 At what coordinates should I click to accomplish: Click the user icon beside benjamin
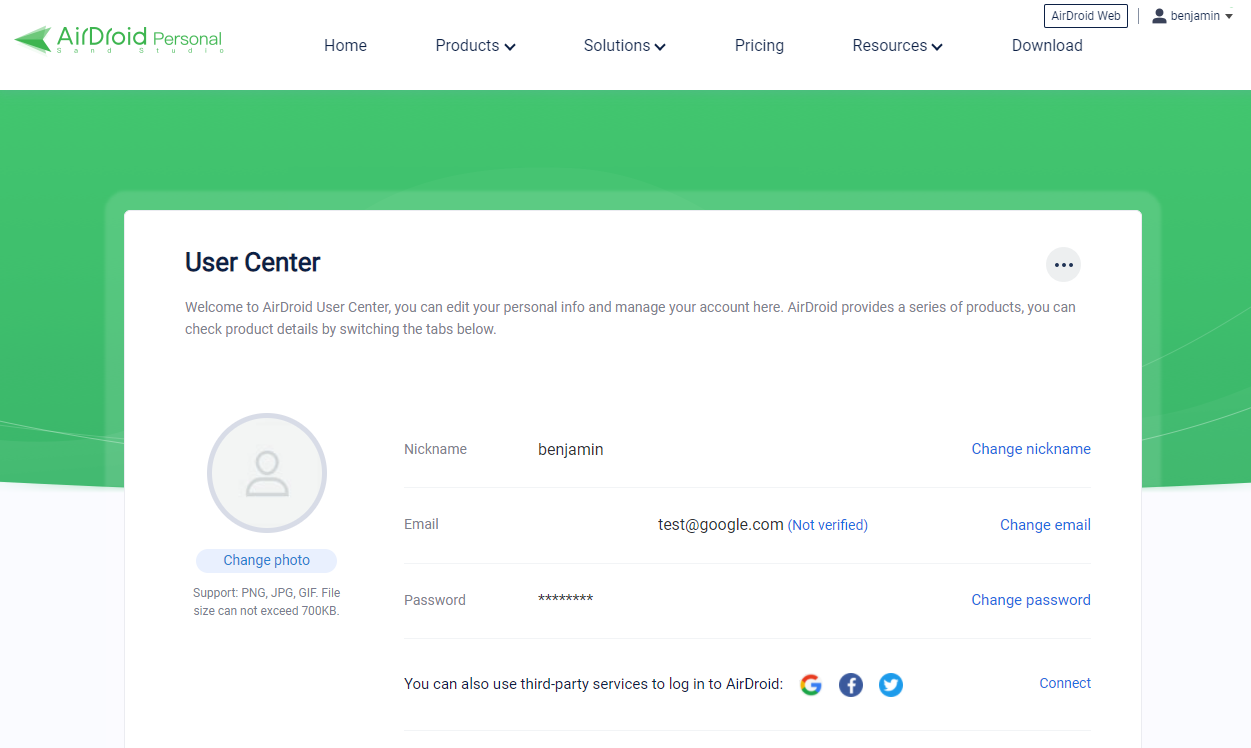tap(1159, 16)
